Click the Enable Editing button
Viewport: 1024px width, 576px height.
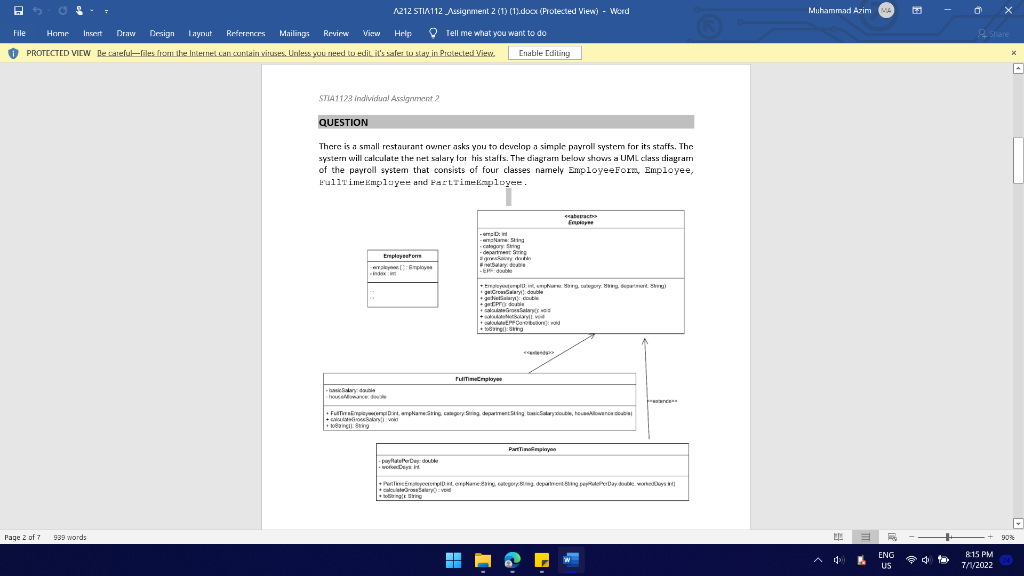coord(544,53)
